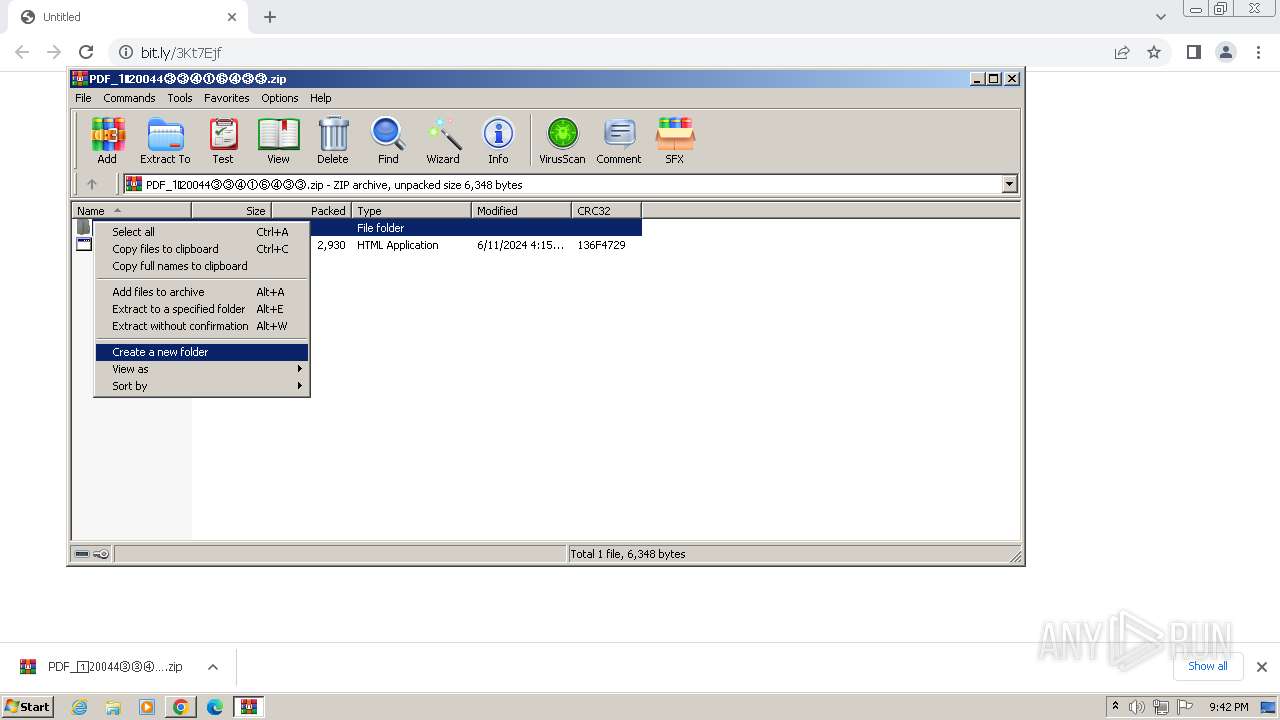Image resolution: width=1280 pixels, height=720 pixels.
Task: Click the Delete trash can icon
Action: [x=333, y=141]
